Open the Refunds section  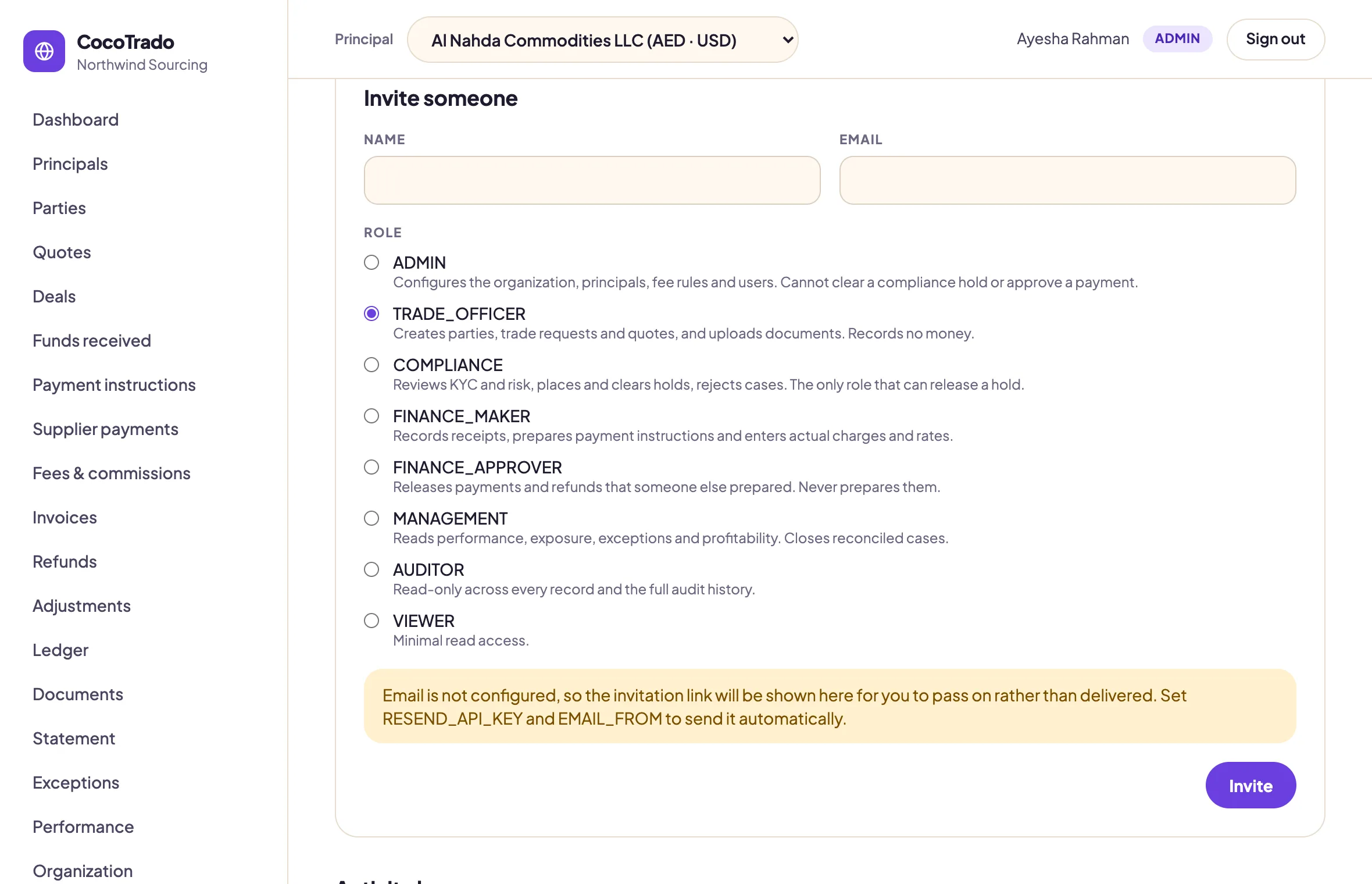(65, 561)
